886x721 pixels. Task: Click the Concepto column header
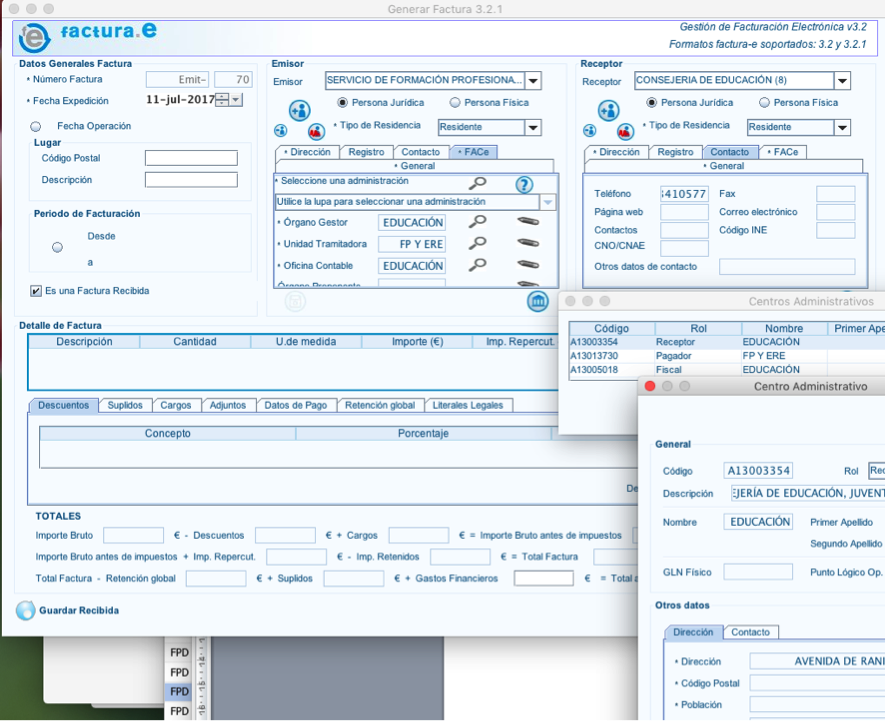coord(168,433)
